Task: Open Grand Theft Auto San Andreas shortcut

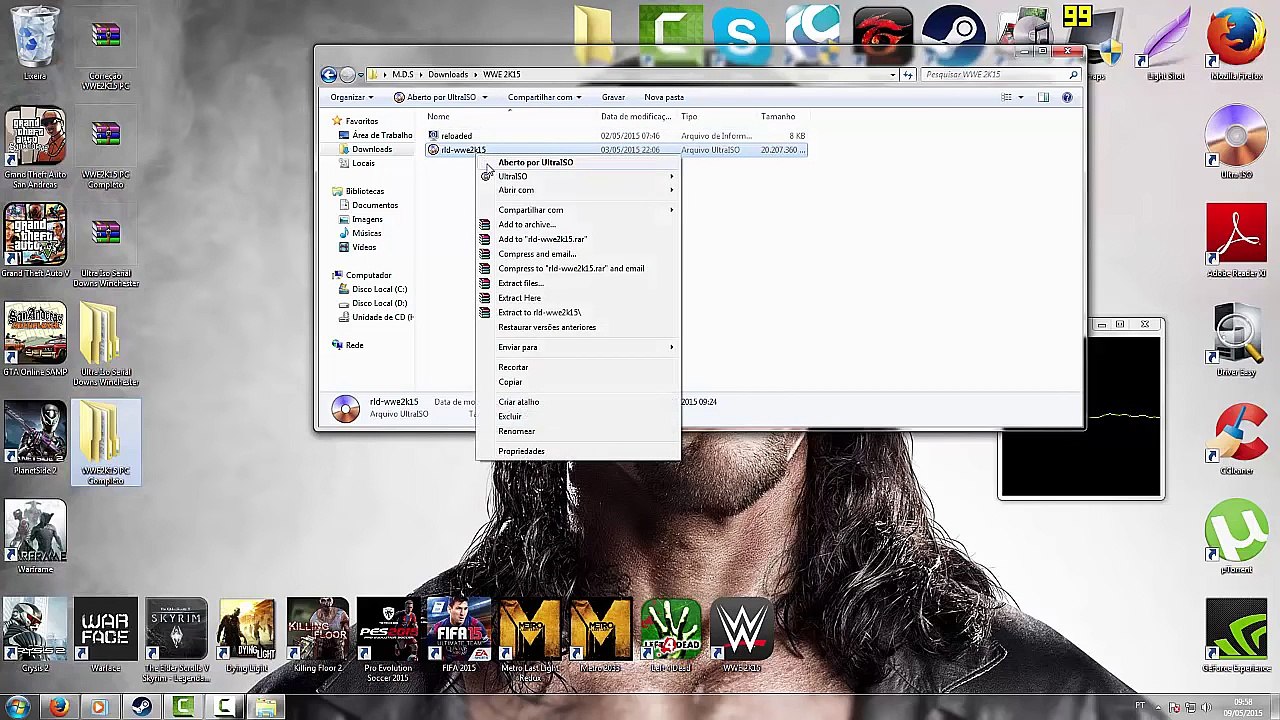Action: pos(35,146)
